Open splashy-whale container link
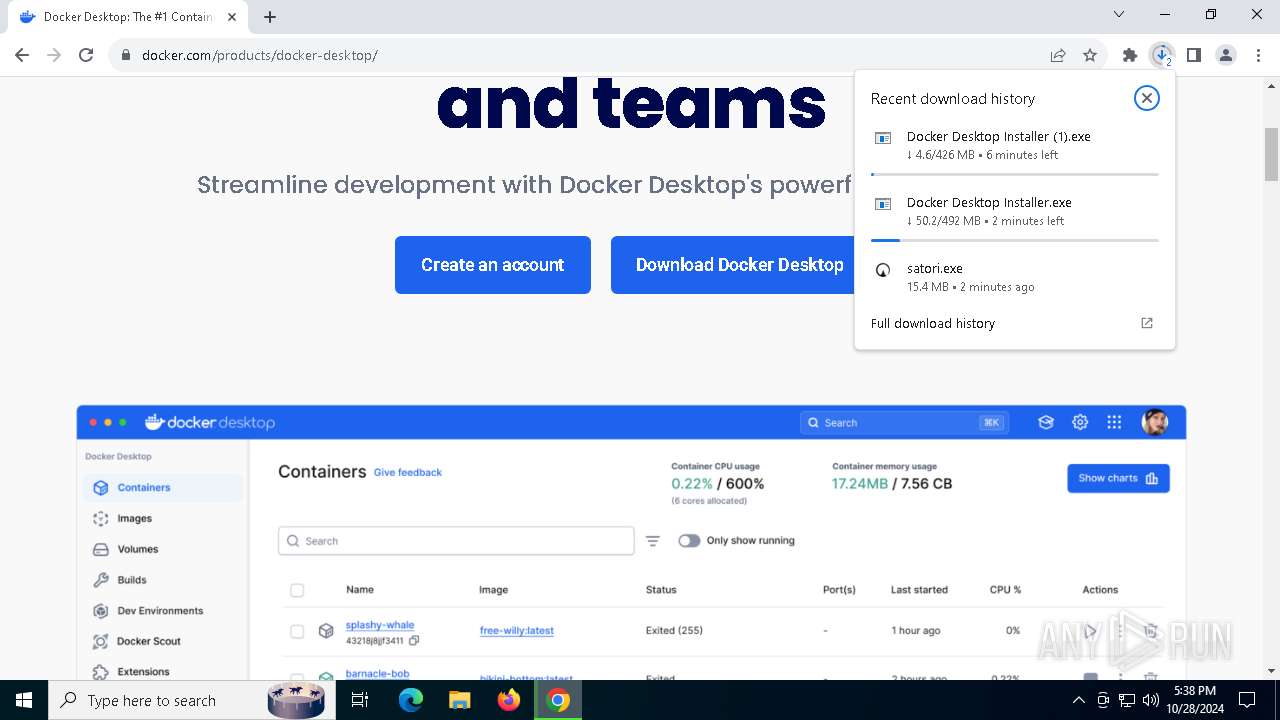 coord(380,625)
